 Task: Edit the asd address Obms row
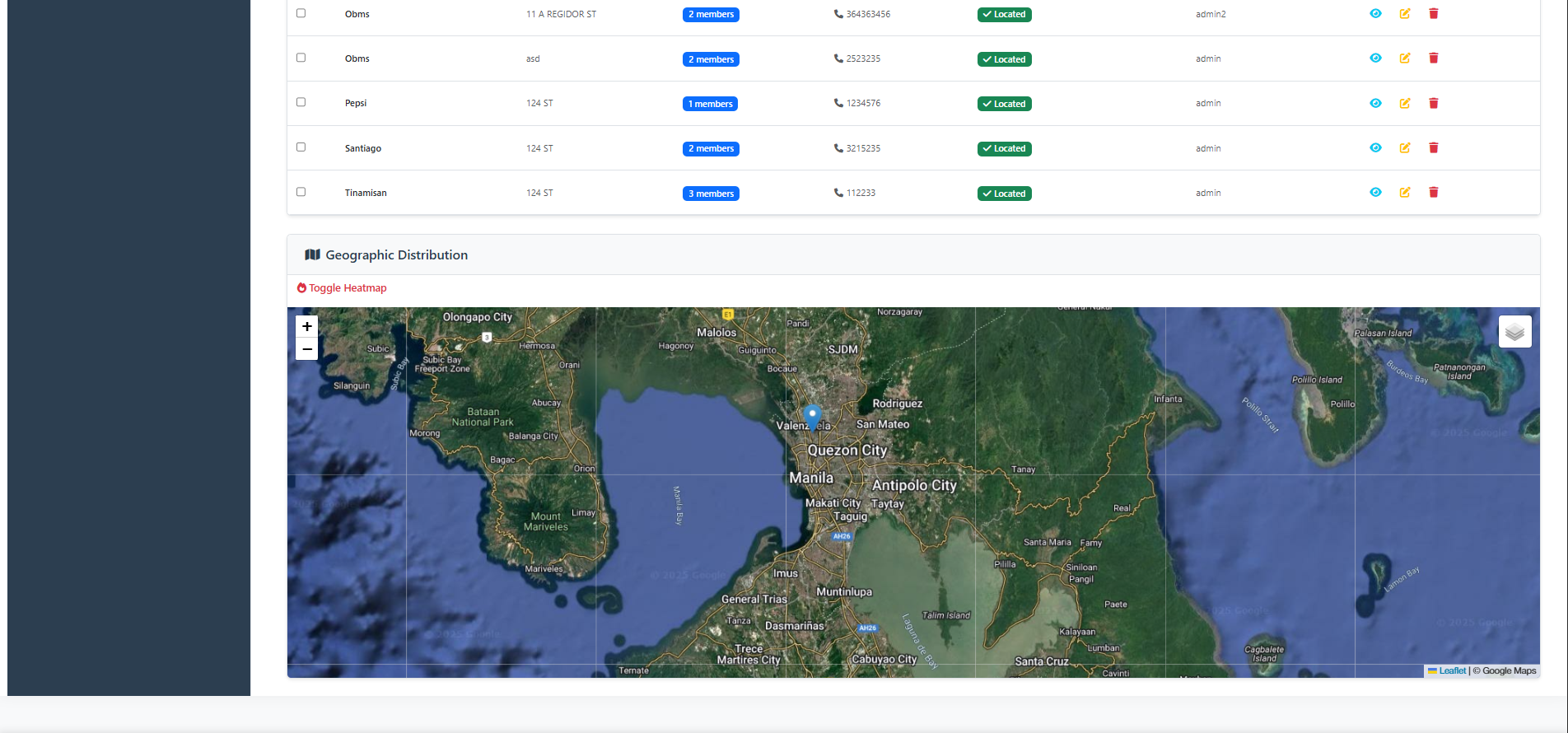pos(1405,58)
